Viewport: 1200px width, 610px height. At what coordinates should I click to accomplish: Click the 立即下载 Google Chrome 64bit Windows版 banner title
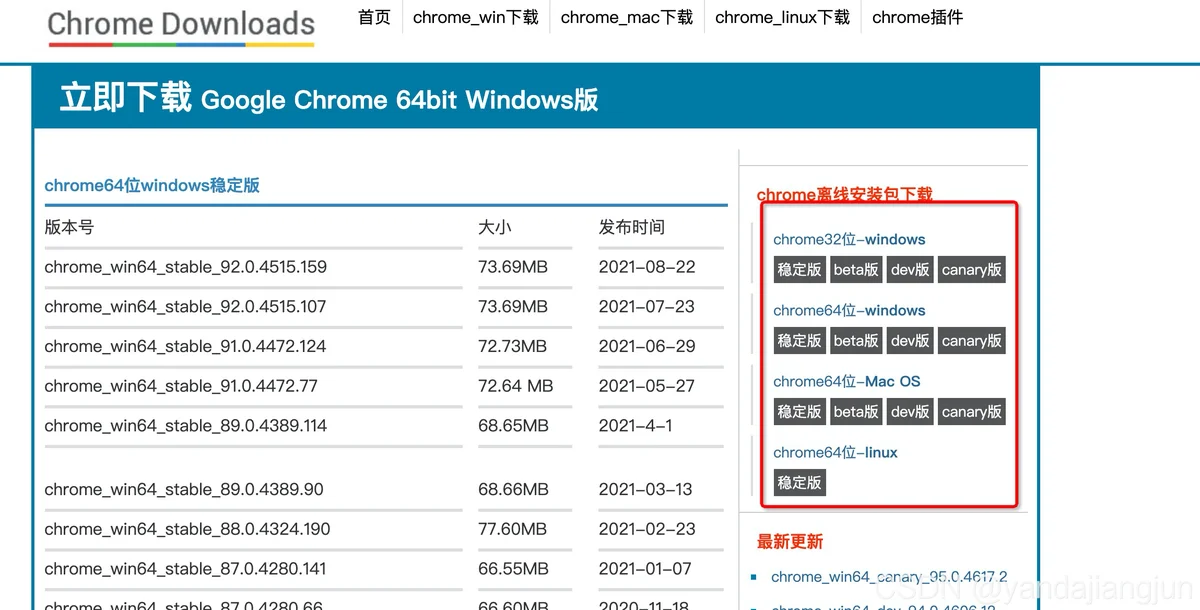[329, 98]
